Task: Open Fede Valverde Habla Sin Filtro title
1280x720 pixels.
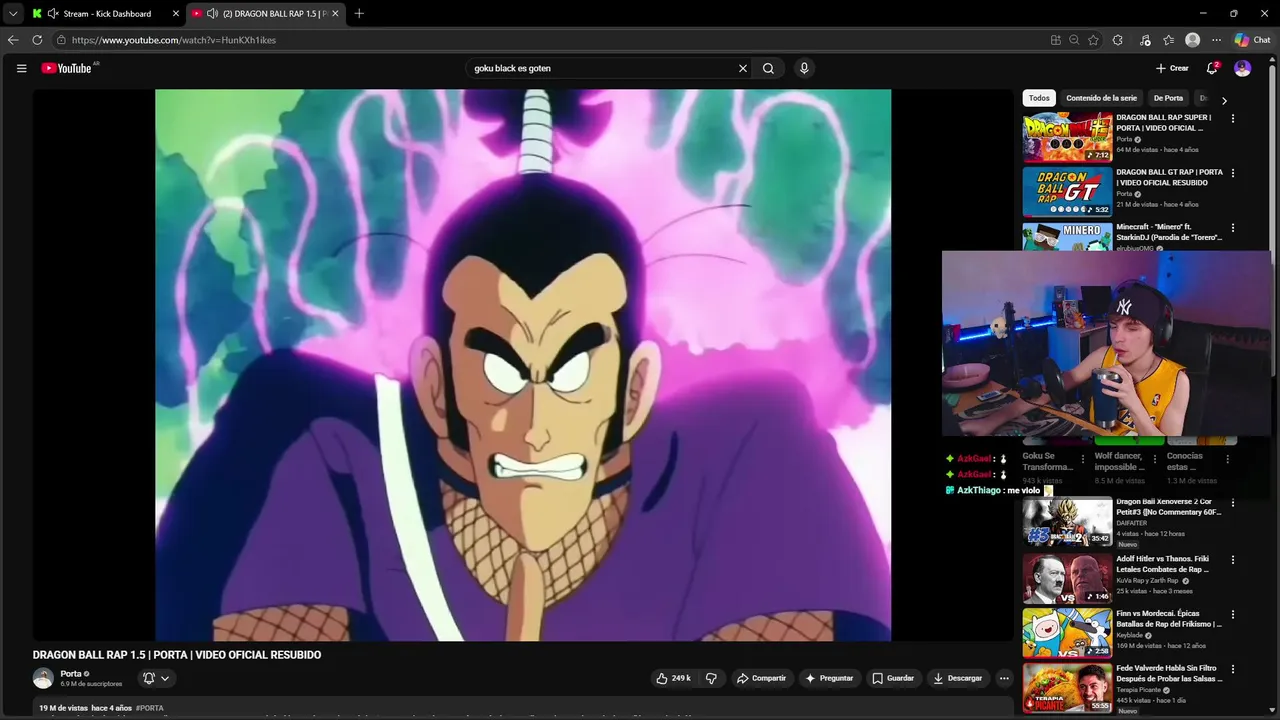Action: [x=1168, y=673]
